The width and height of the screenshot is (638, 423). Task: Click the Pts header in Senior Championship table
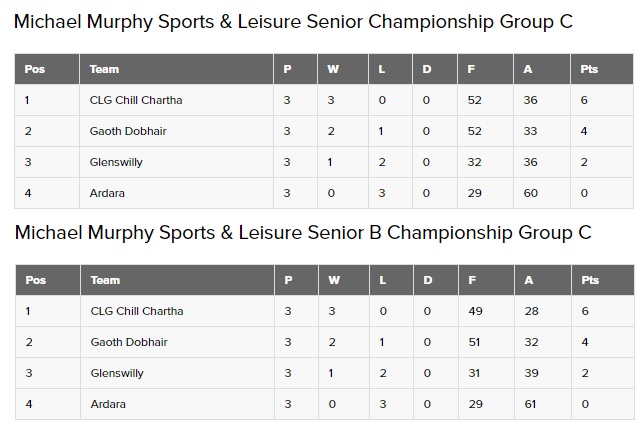(x=589, y=69)
